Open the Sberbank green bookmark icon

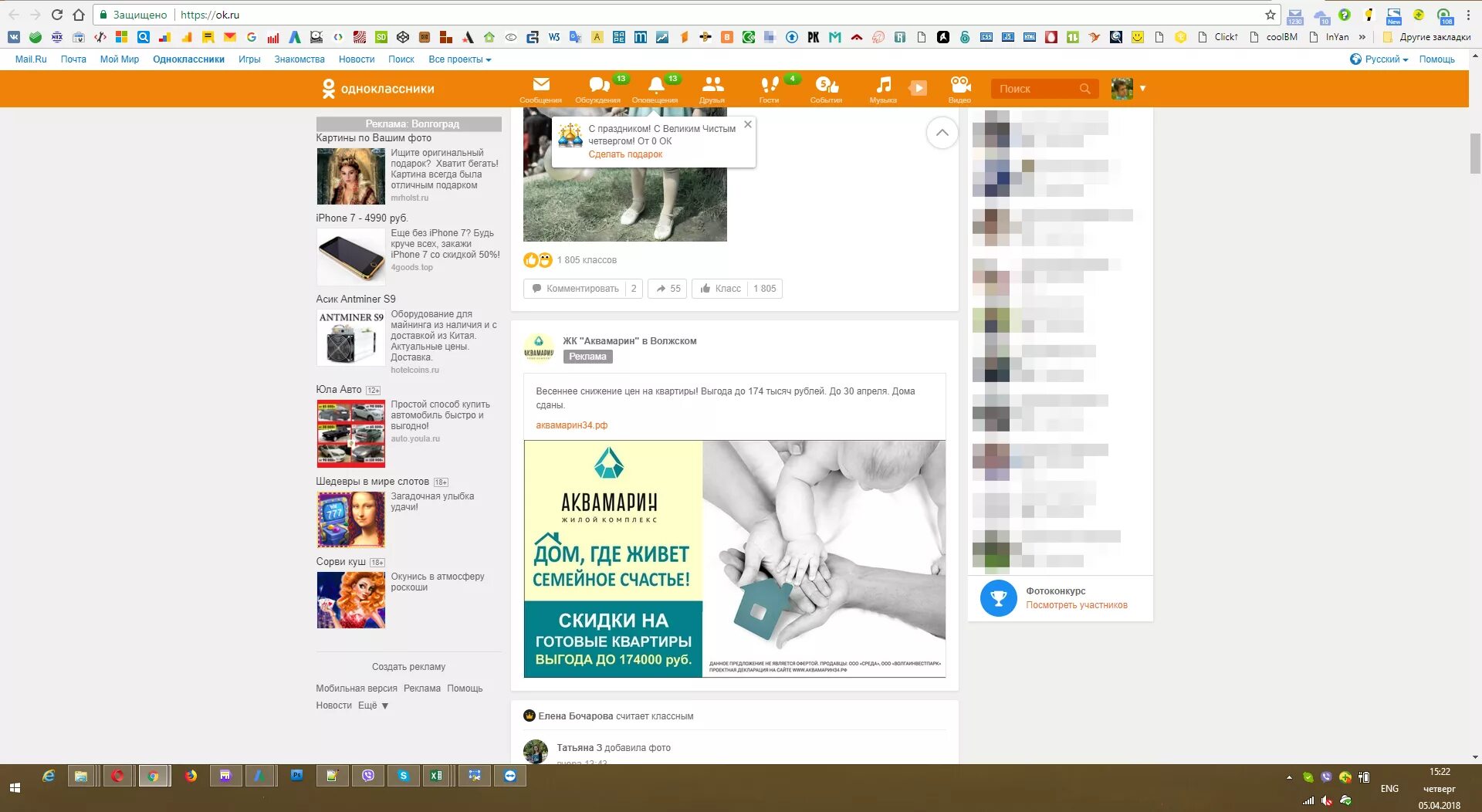pos(36,36)
